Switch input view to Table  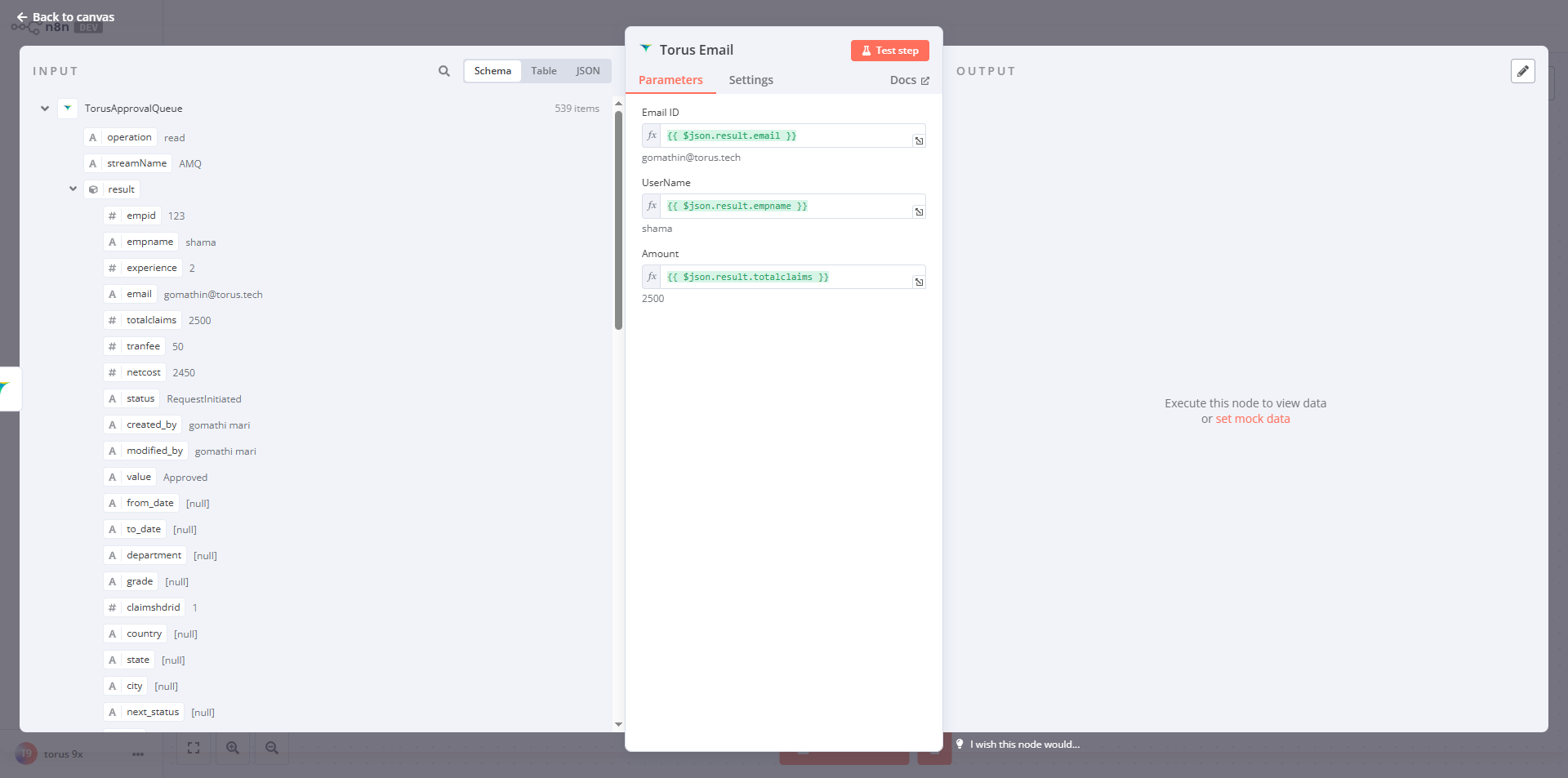pyautogui.click(x=543, y=71)
